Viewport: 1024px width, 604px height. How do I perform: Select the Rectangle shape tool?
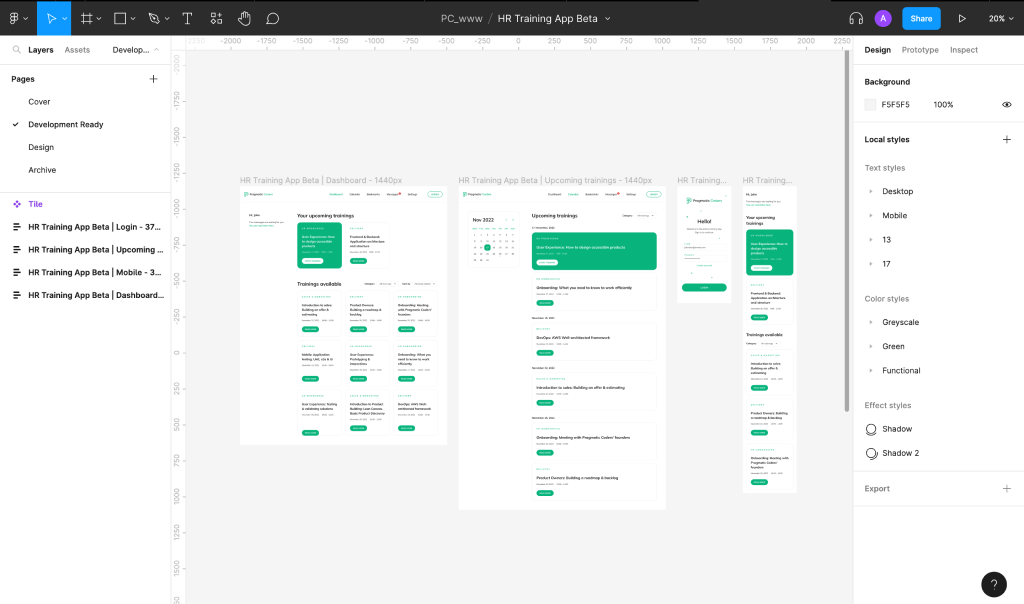click(119, 17)
